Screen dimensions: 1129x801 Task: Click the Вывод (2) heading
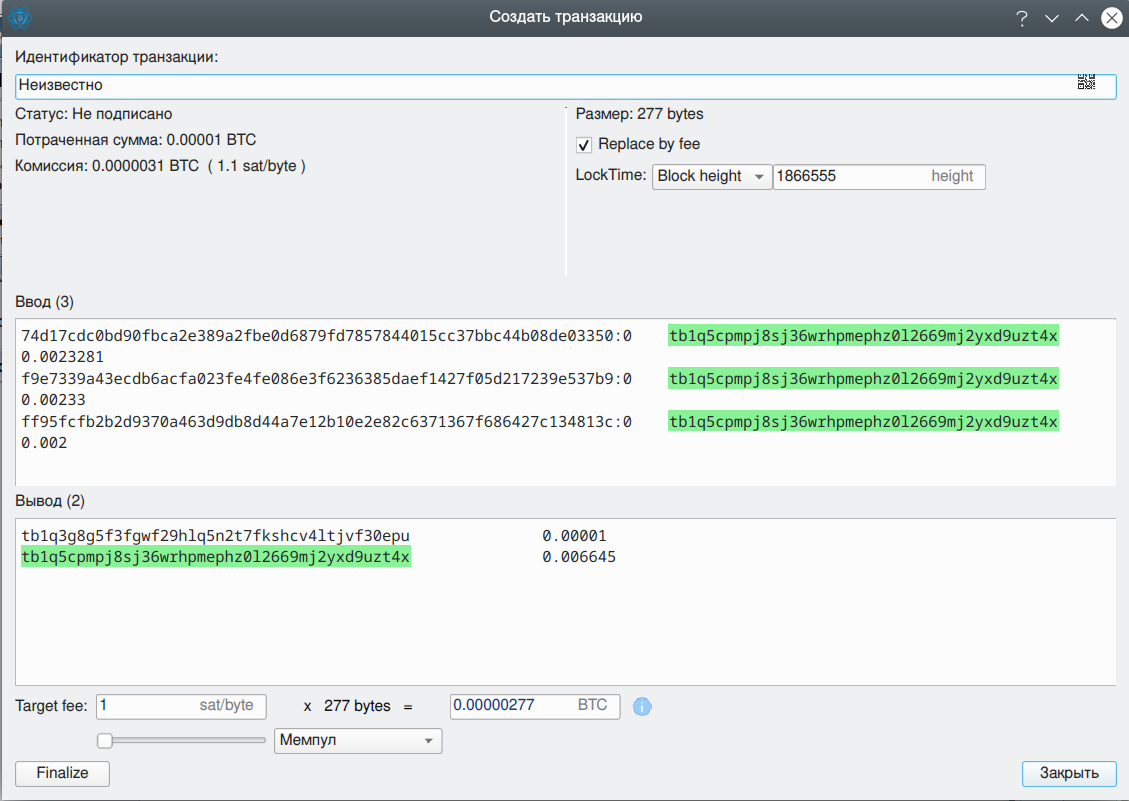click(50, 501)
